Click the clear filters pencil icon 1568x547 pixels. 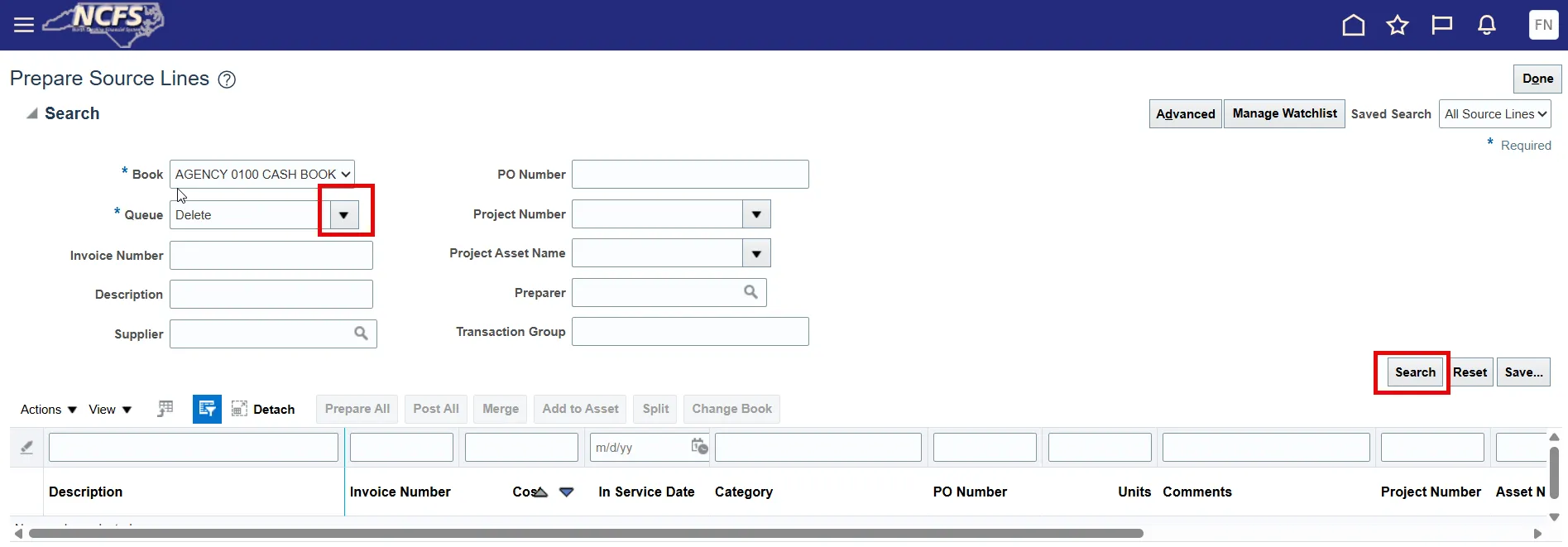(x=26, y=447)
